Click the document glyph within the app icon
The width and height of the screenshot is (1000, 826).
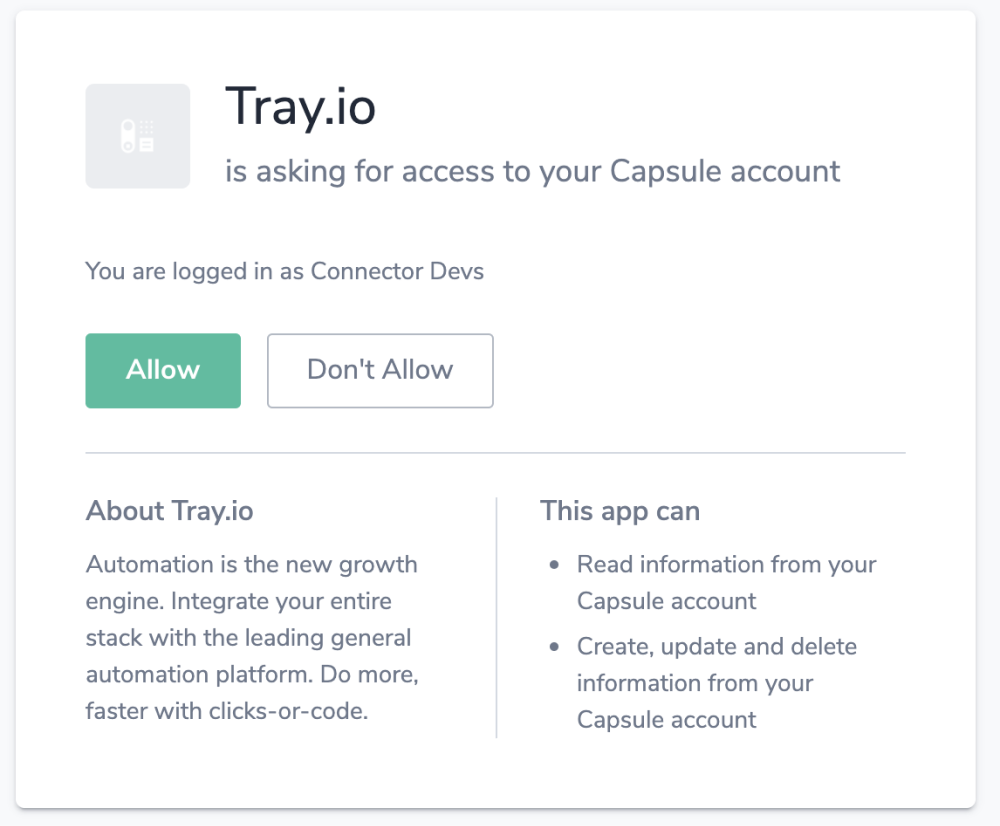148,146
